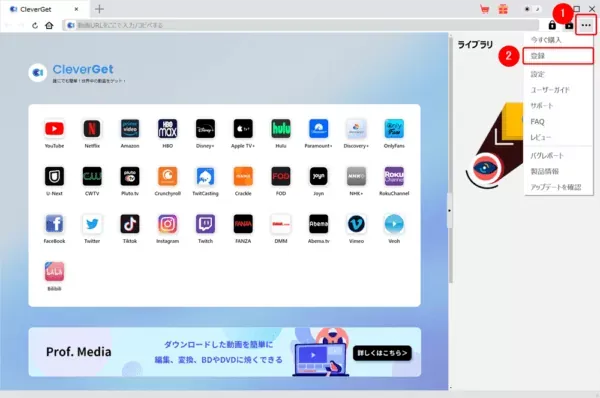Open the Disney+ shortcut
The width and height of the screenshot is (600, 398).
[x=205, y=129]
